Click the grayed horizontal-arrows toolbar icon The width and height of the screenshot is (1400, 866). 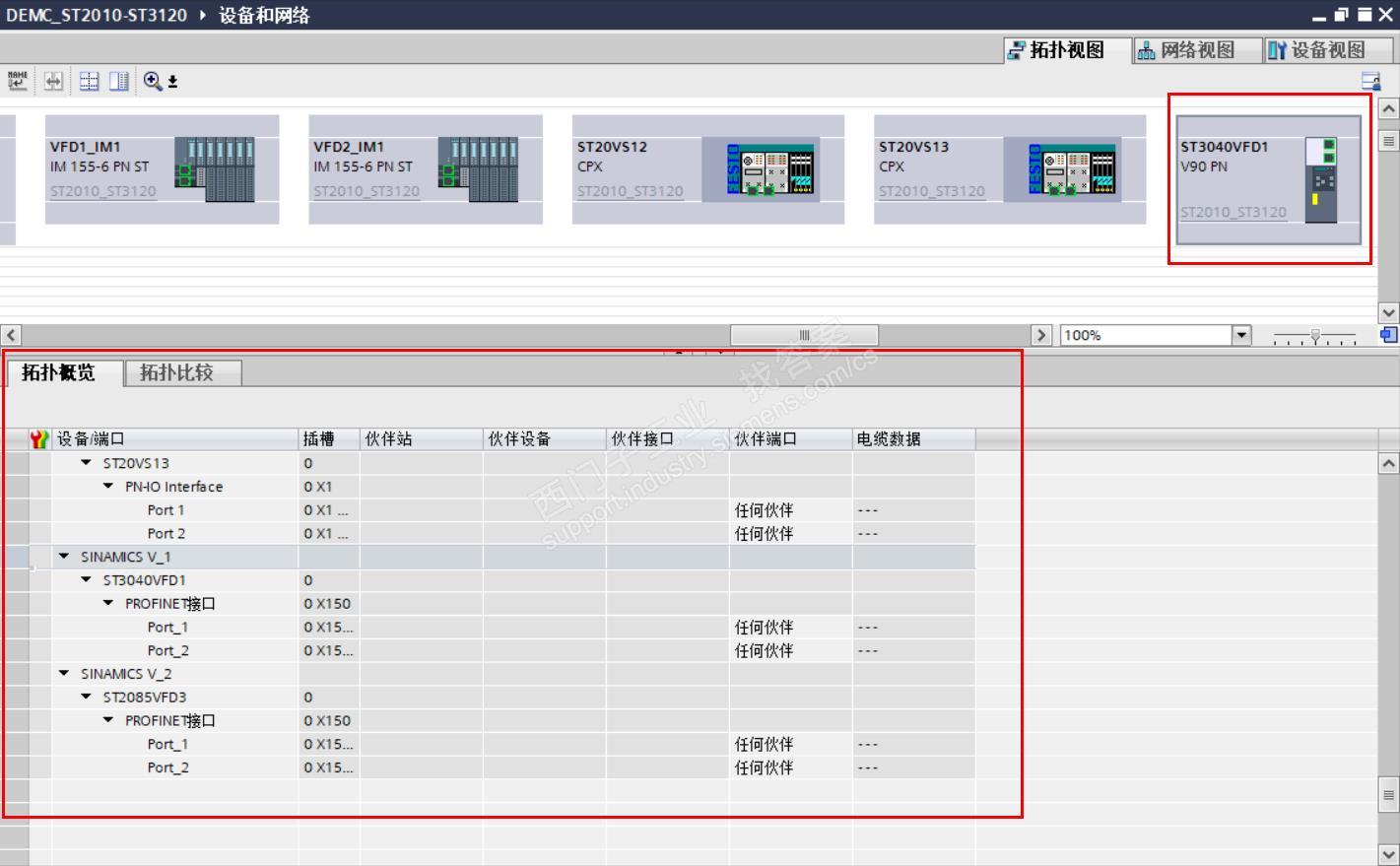coord(53,81)
